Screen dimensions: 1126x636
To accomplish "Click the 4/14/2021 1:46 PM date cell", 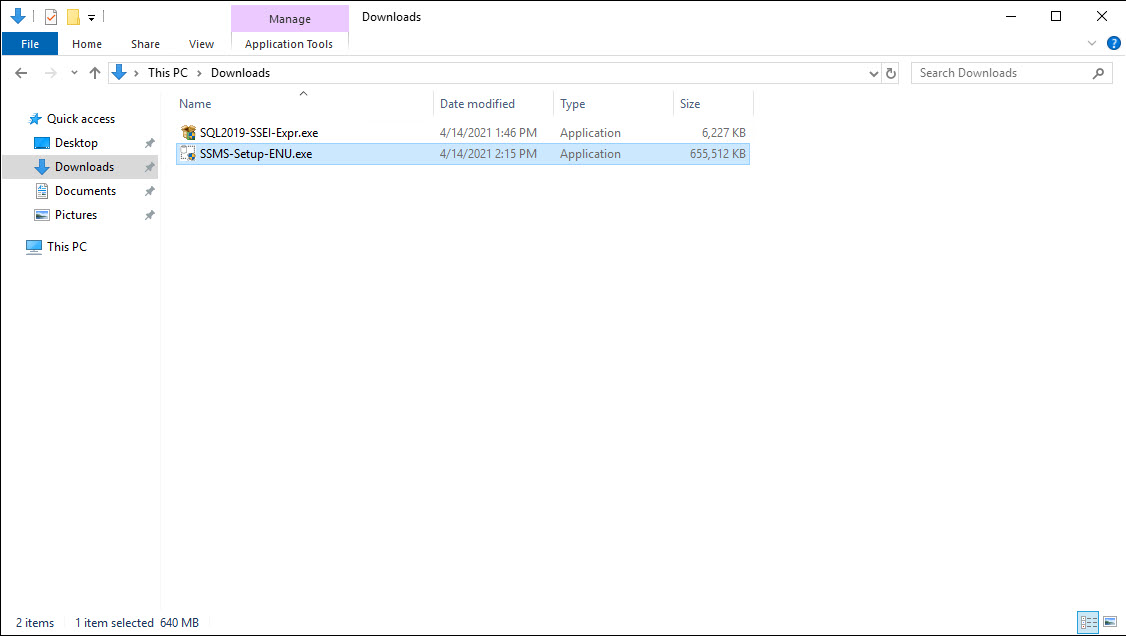I will coord(488,133).
